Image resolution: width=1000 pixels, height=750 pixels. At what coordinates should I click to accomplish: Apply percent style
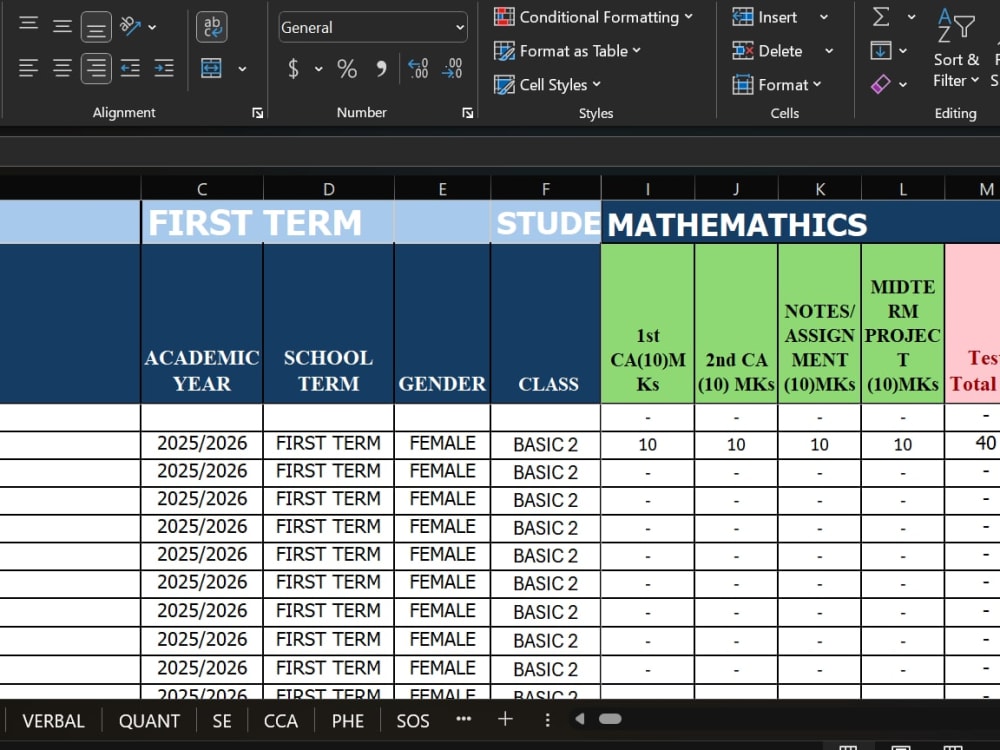pos(347,68)
